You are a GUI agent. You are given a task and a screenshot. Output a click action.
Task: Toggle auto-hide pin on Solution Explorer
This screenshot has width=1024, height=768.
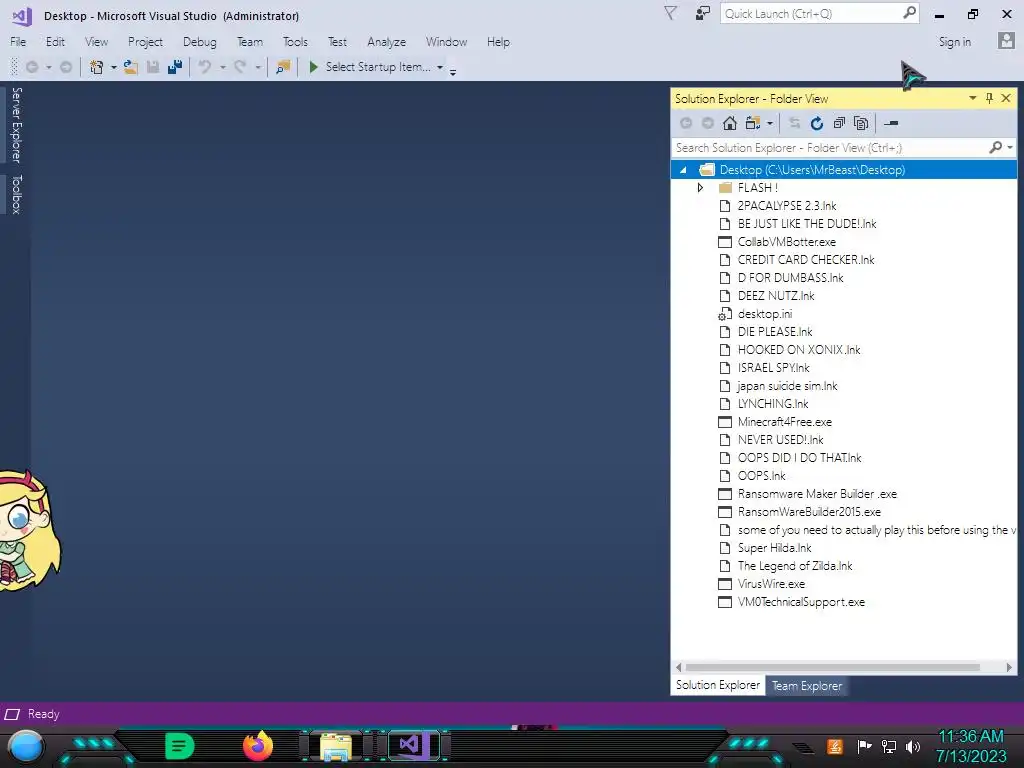coord(989,98)
